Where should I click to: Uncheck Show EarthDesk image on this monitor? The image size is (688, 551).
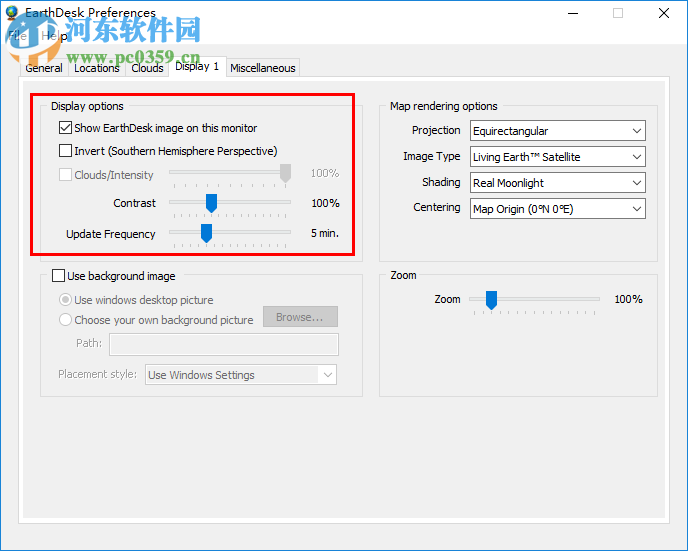pyautogui.click(x=65, y=128)
